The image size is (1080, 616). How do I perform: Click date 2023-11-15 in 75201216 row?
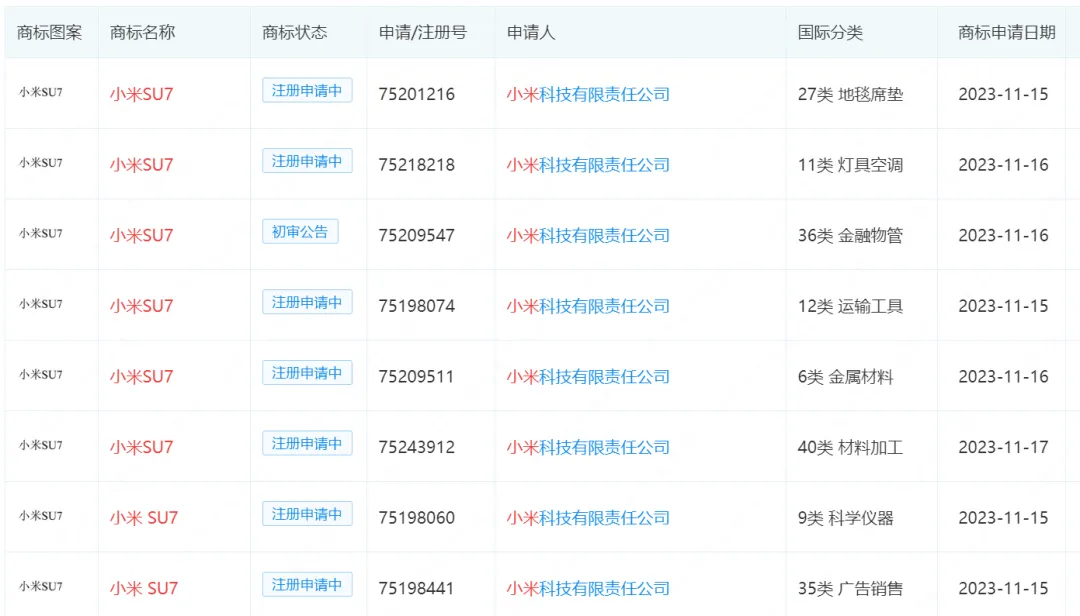pyautogui.click(x=1004, y=94)
